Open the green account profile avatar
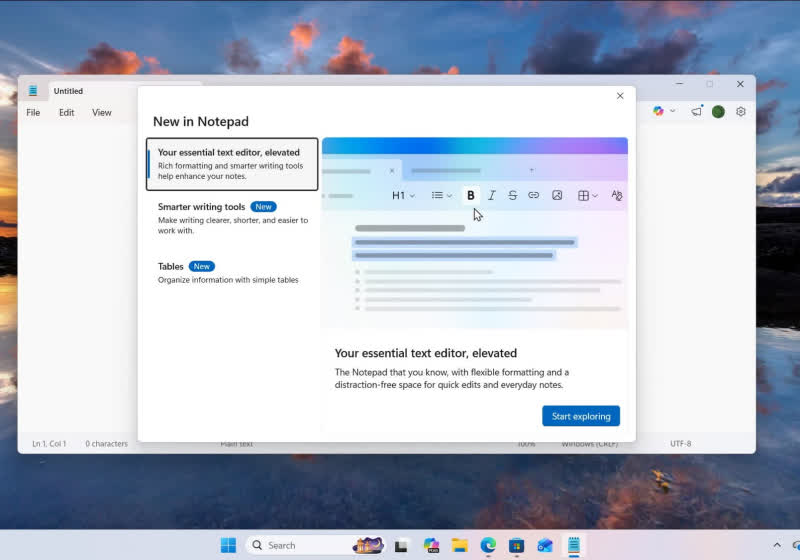 [x=718, y=112]
